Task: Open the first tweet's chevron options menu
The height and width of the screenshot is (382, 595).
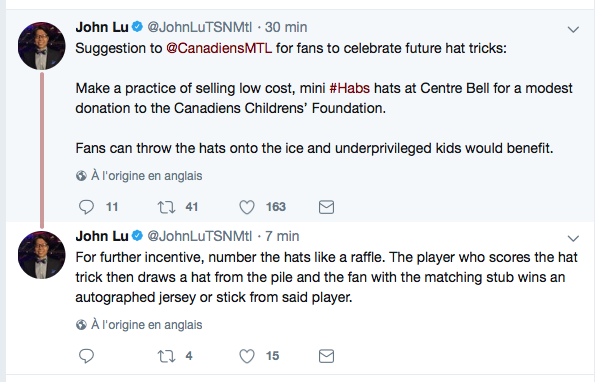Action: [x=573, y=29]
